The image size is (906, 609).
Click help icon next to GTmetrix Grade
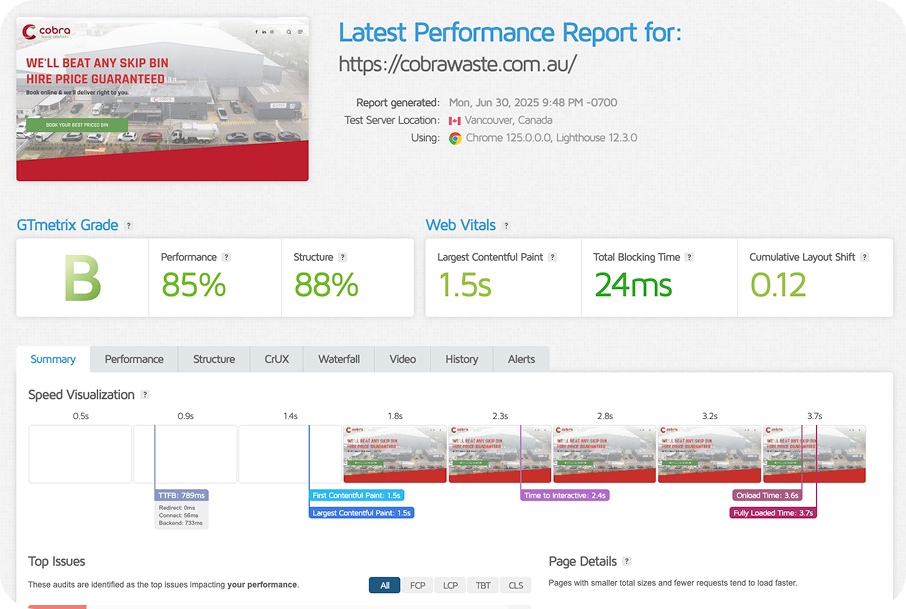click(x=129, y=226)
